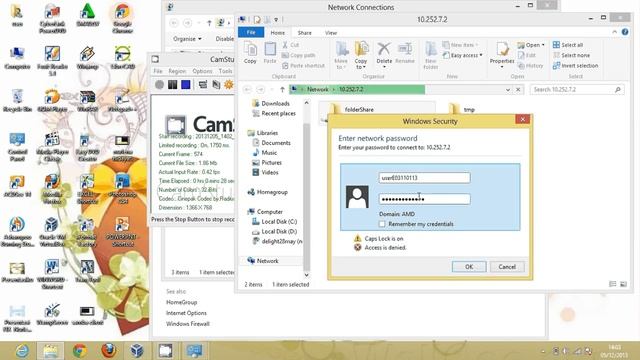The height and width of the screenshot is (360, 640).
Task: Click the New folder icon
Action: pos(431,49)
